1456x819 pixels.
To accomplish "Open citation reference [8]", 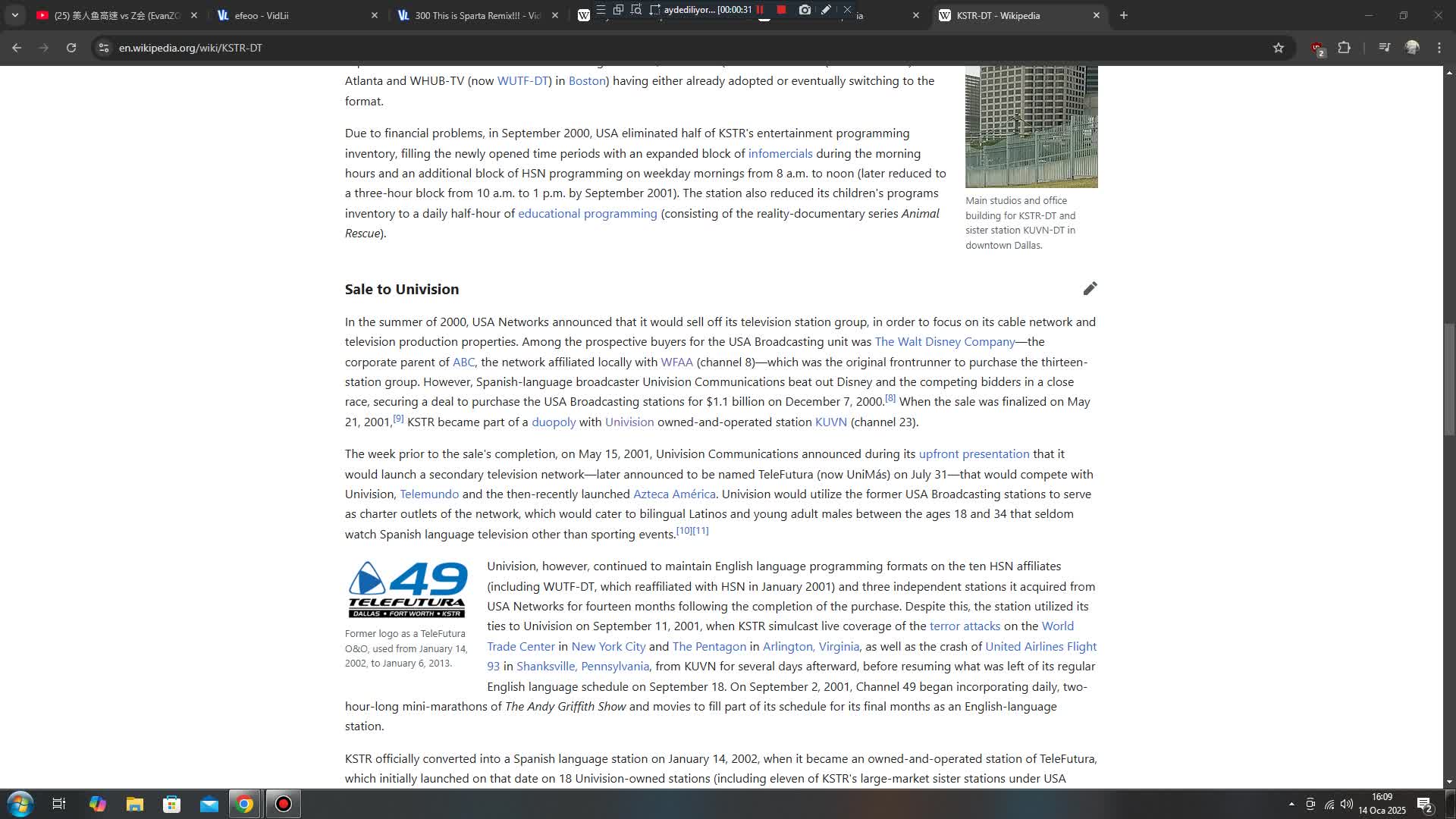I will point(890,398).
